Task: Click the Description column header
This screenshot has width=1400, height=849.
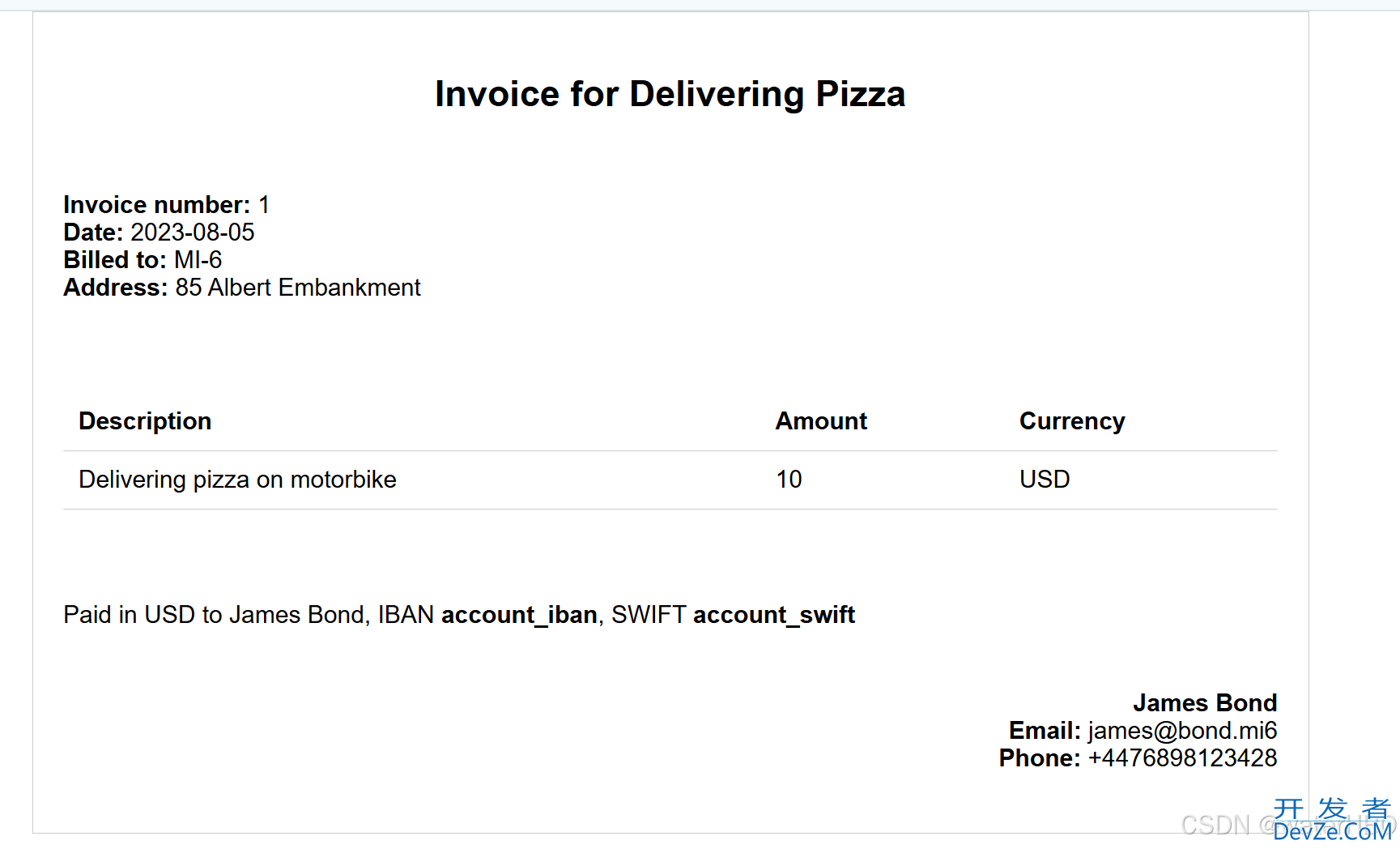Action: coord(145,421)
